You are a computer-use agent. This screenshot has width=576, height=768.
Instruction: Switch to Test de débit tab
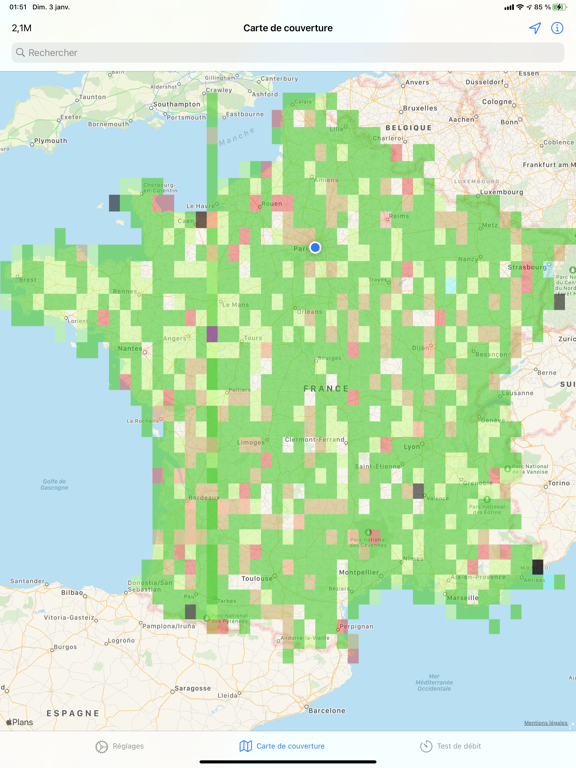[450, 746]
